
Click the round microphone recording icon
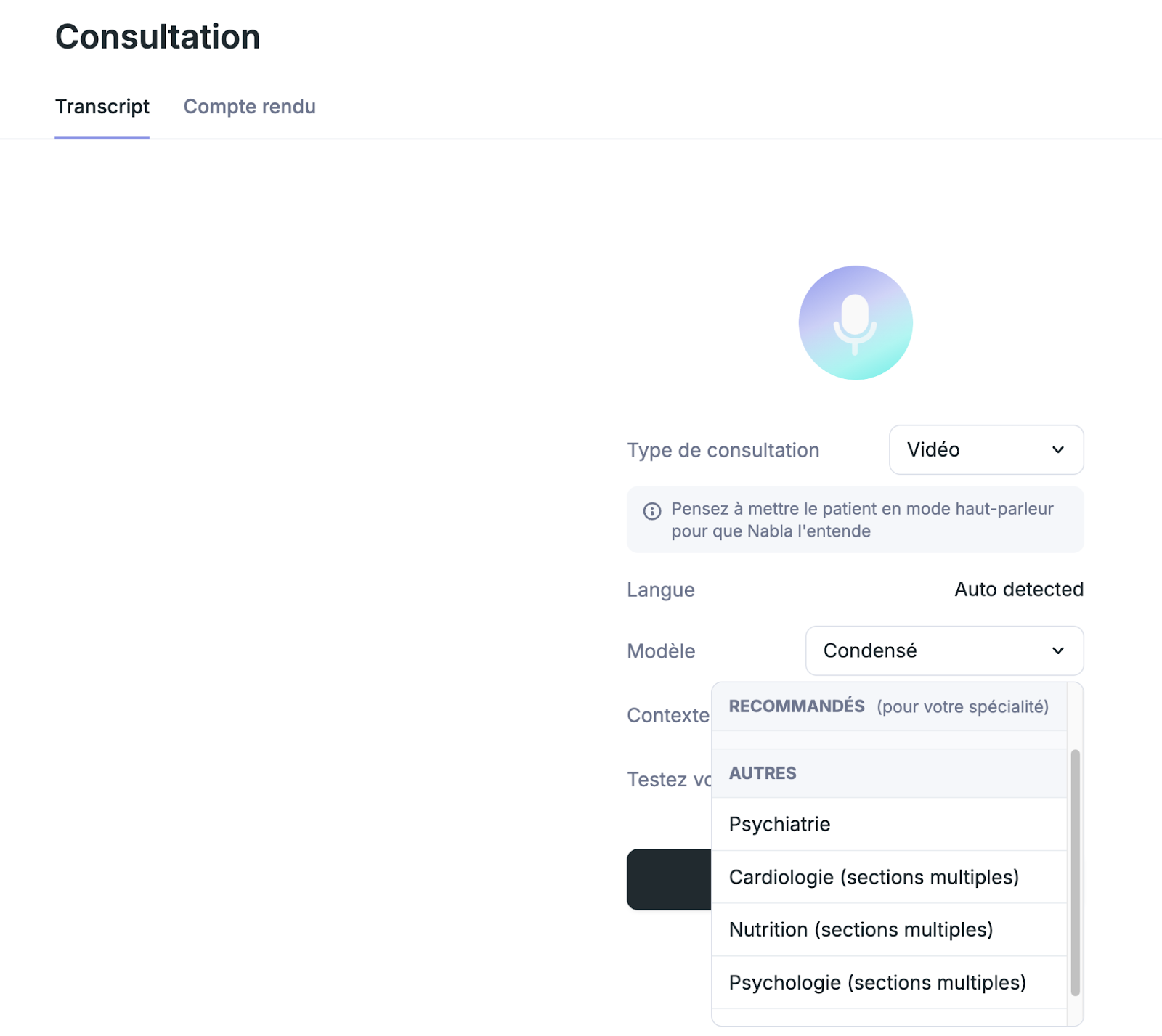pos(855,322)
